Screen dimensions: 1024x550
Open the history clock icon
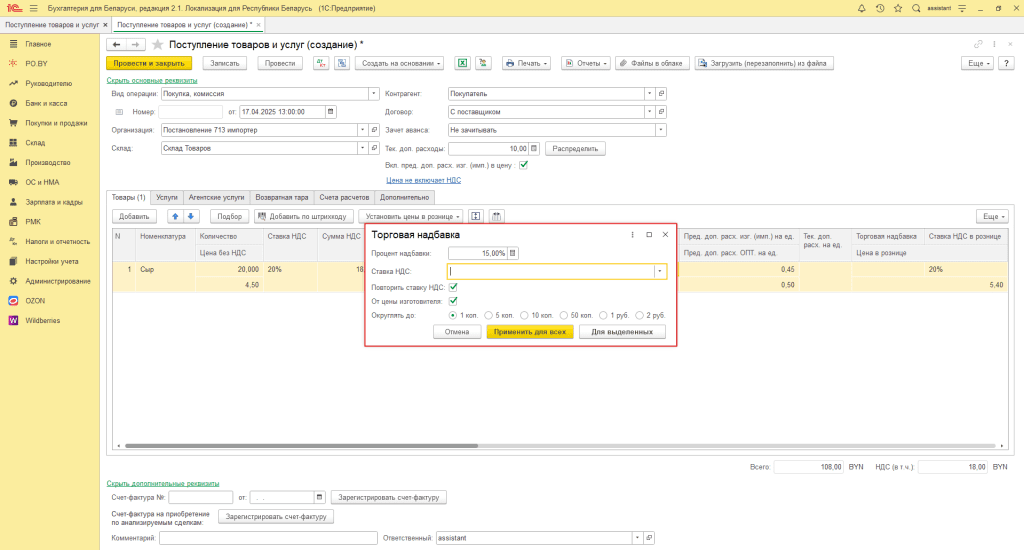[x=880, y=8]
